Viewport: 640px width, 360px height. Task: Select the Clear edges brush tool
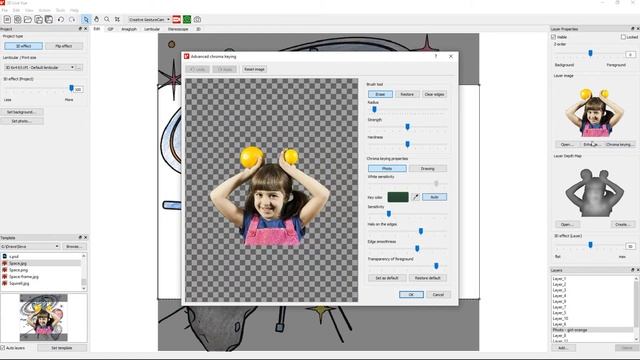click(x=434, y=94)
